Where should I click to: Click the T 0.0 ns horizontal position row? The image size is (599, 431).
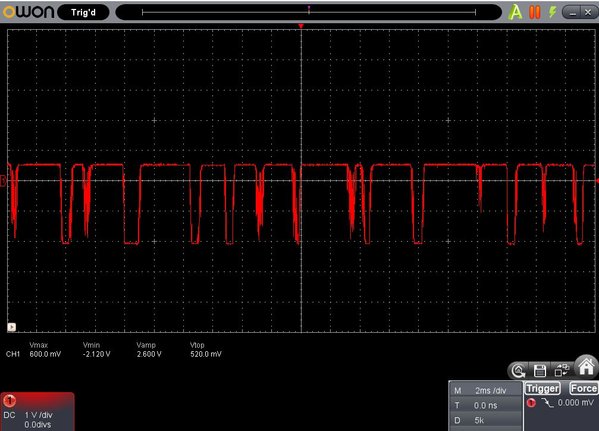pyautogui.click(x=485, y=405)
